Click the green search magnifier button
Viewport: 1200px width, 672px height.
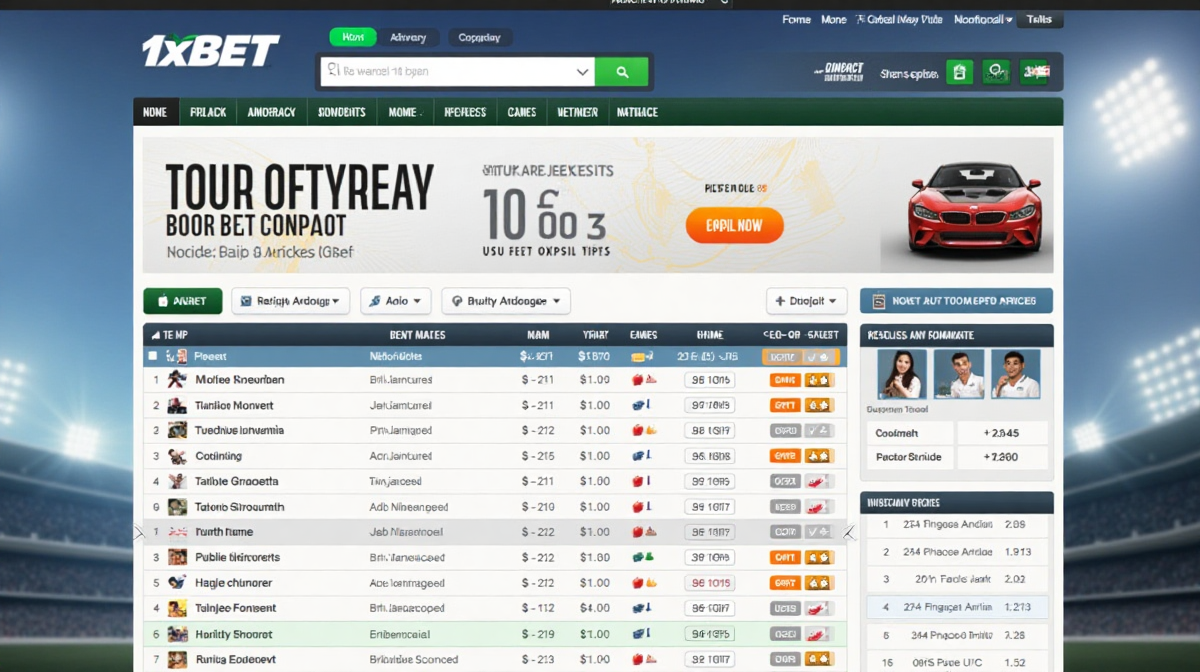click(x=622, y=72)
